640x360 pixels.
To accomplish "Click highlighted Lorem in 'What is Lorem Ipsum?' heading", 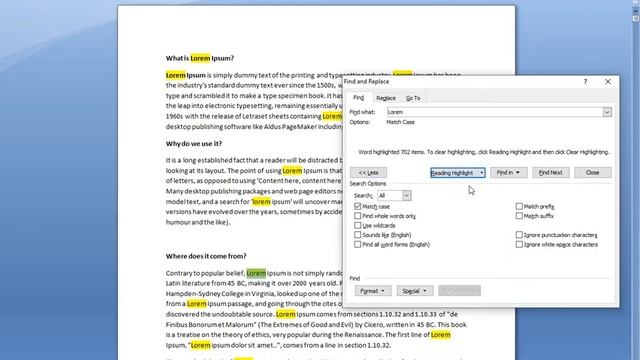I will (x=200, y=58).
